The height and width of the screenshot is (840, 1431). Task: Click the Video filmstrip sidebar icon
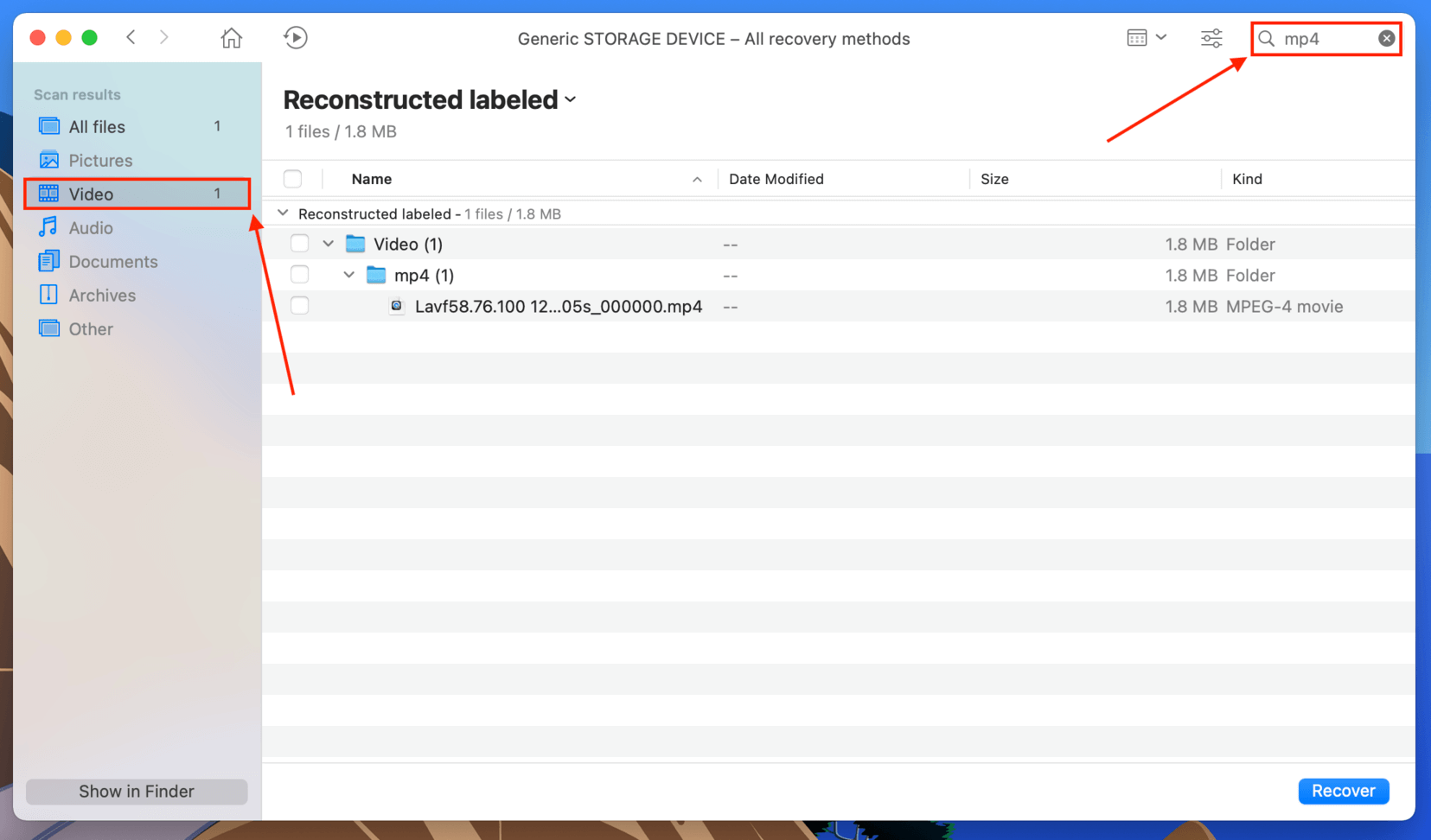(49, 194)
